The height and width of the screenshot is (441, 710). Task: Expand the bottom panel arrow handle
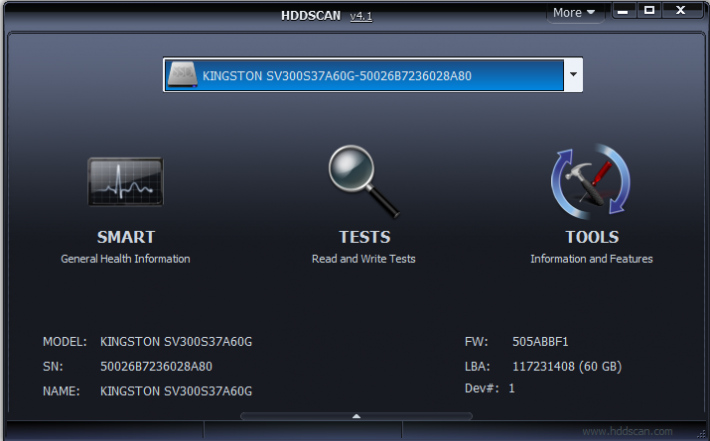356,416
